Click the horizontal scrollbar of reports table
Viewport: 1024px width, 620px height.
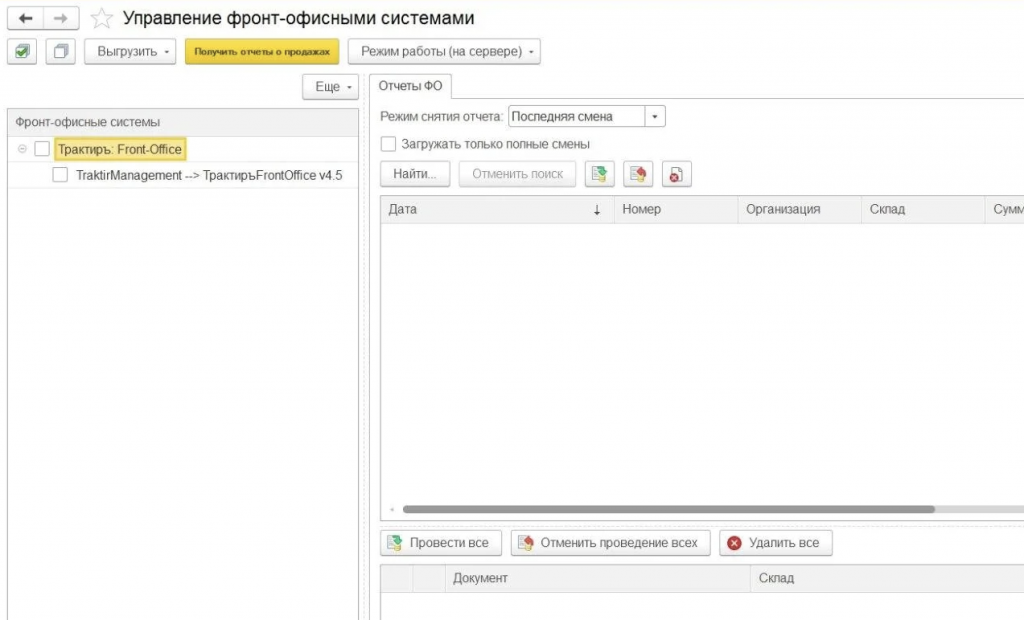click(x=669, y=509)
